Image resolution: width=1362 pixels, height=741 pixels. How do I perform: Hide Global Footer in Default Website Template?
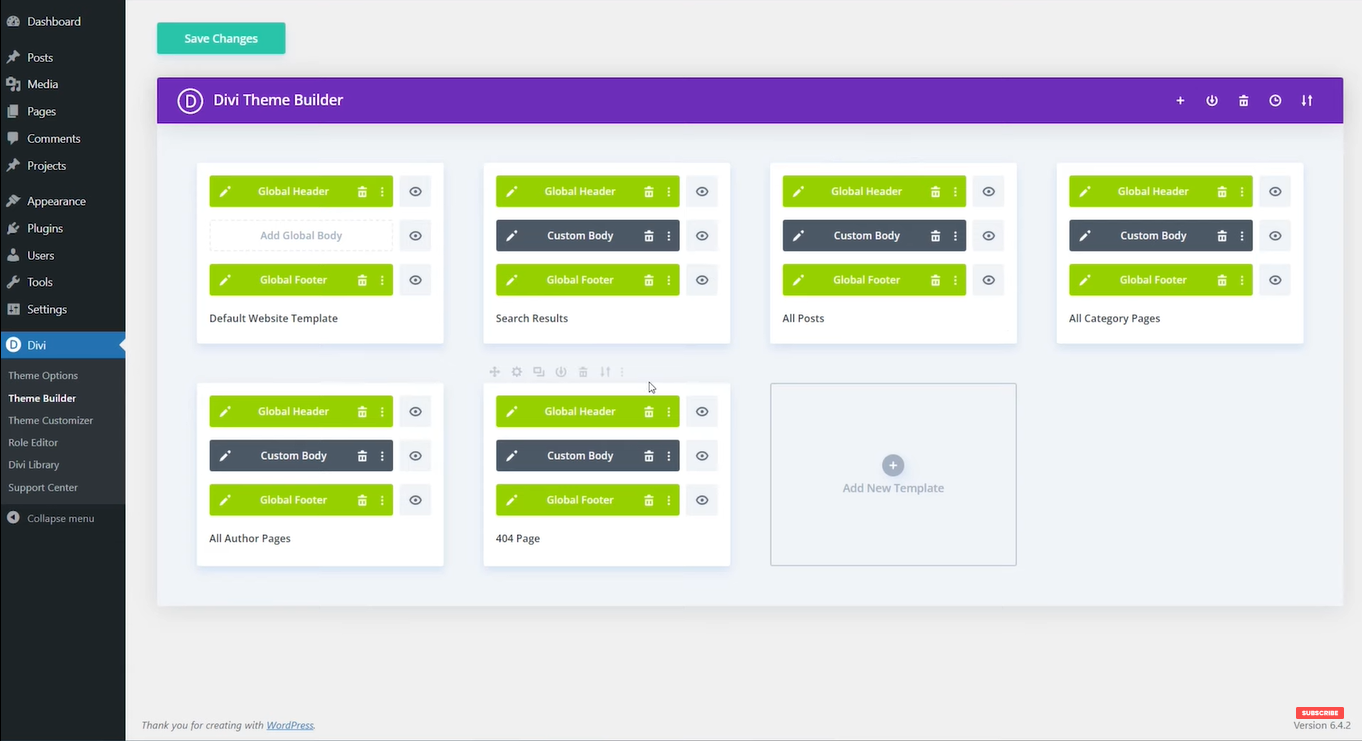415,280
